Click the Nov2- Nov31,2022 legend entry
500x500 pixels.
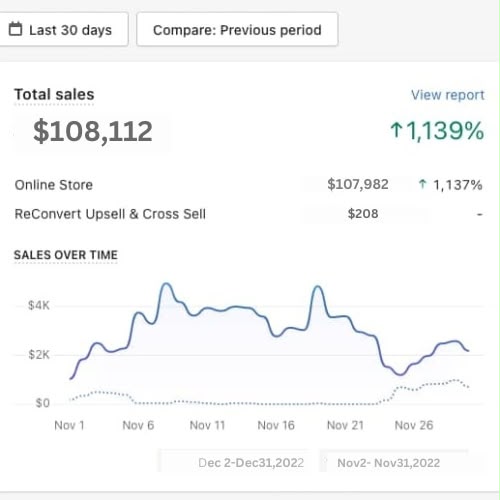pos(389,463)
